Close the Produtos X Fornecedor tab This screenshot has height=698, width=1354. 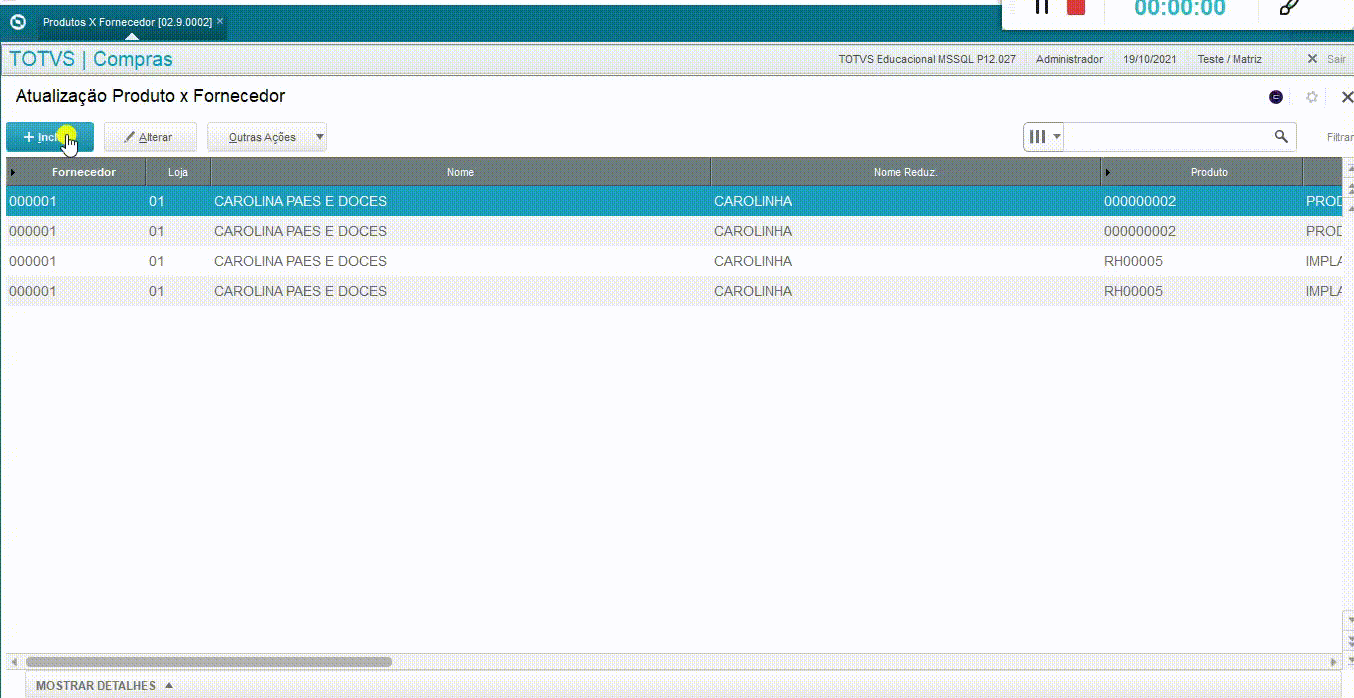tap(220, 21)
